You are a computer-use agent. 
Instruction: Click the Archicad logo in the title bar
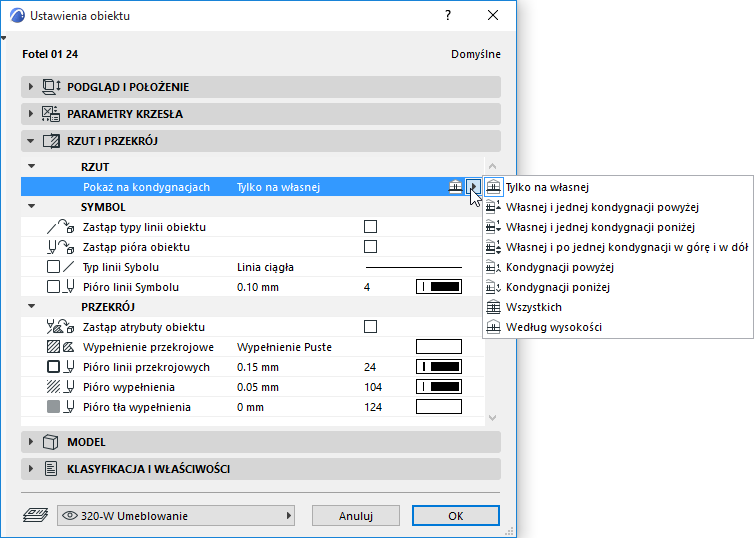coord(17,15)
